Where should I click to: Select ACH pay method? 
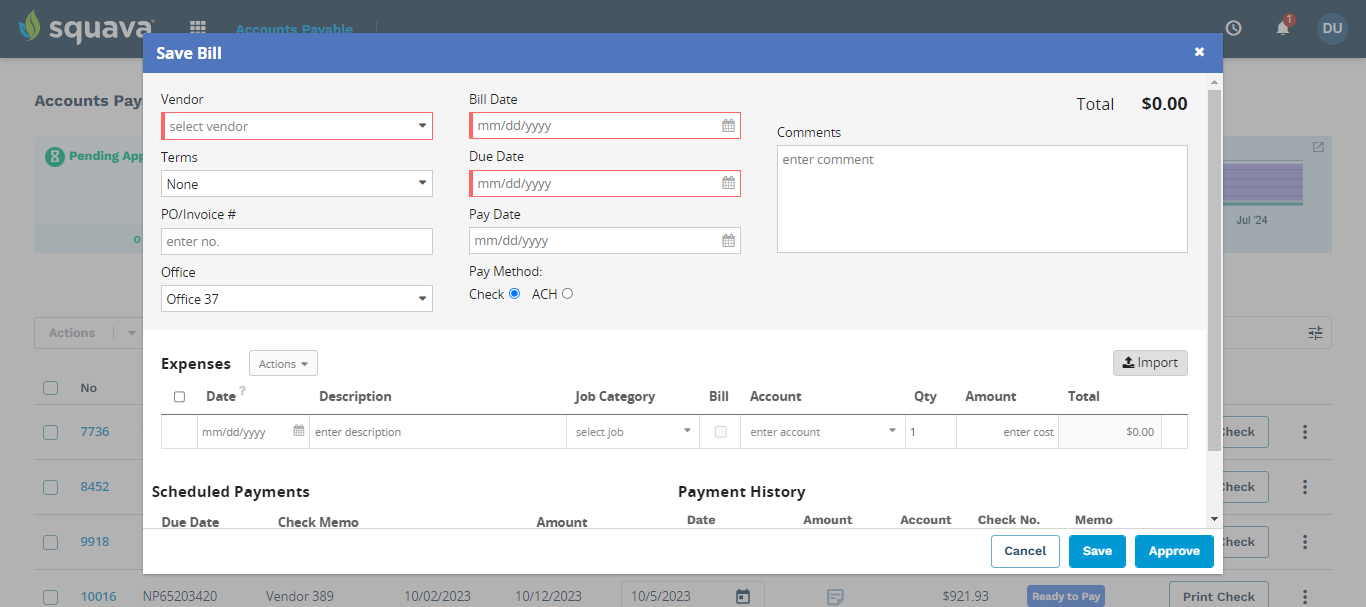pos(568,294)
